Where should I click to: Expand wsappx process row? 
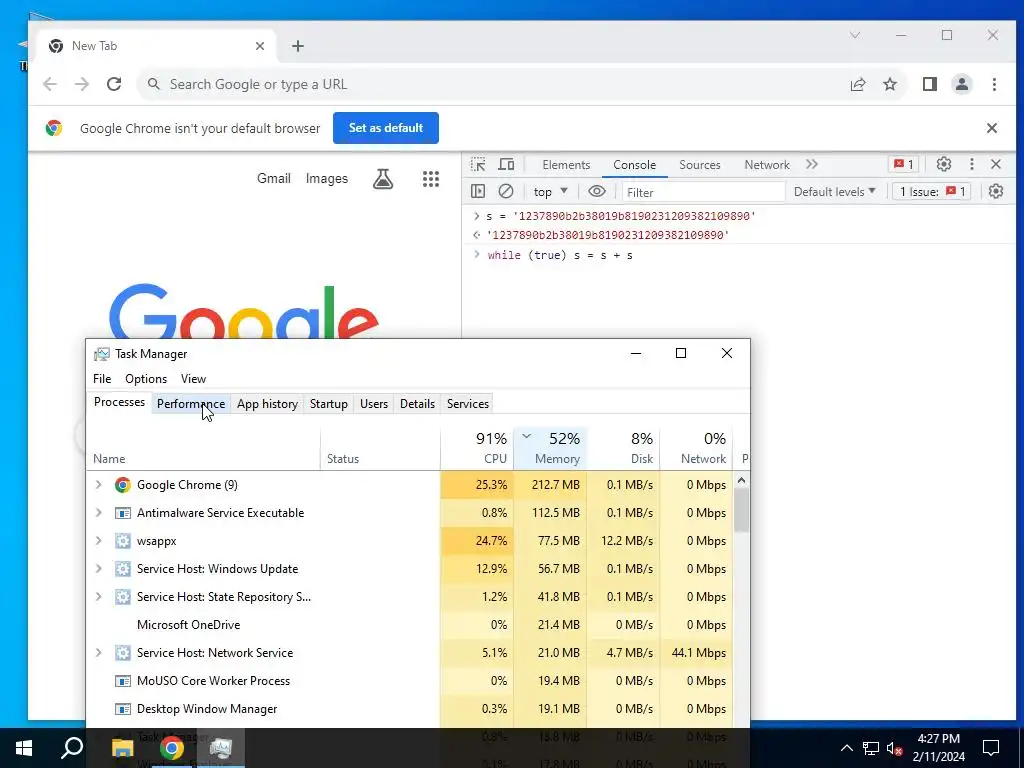click(99, 541)
